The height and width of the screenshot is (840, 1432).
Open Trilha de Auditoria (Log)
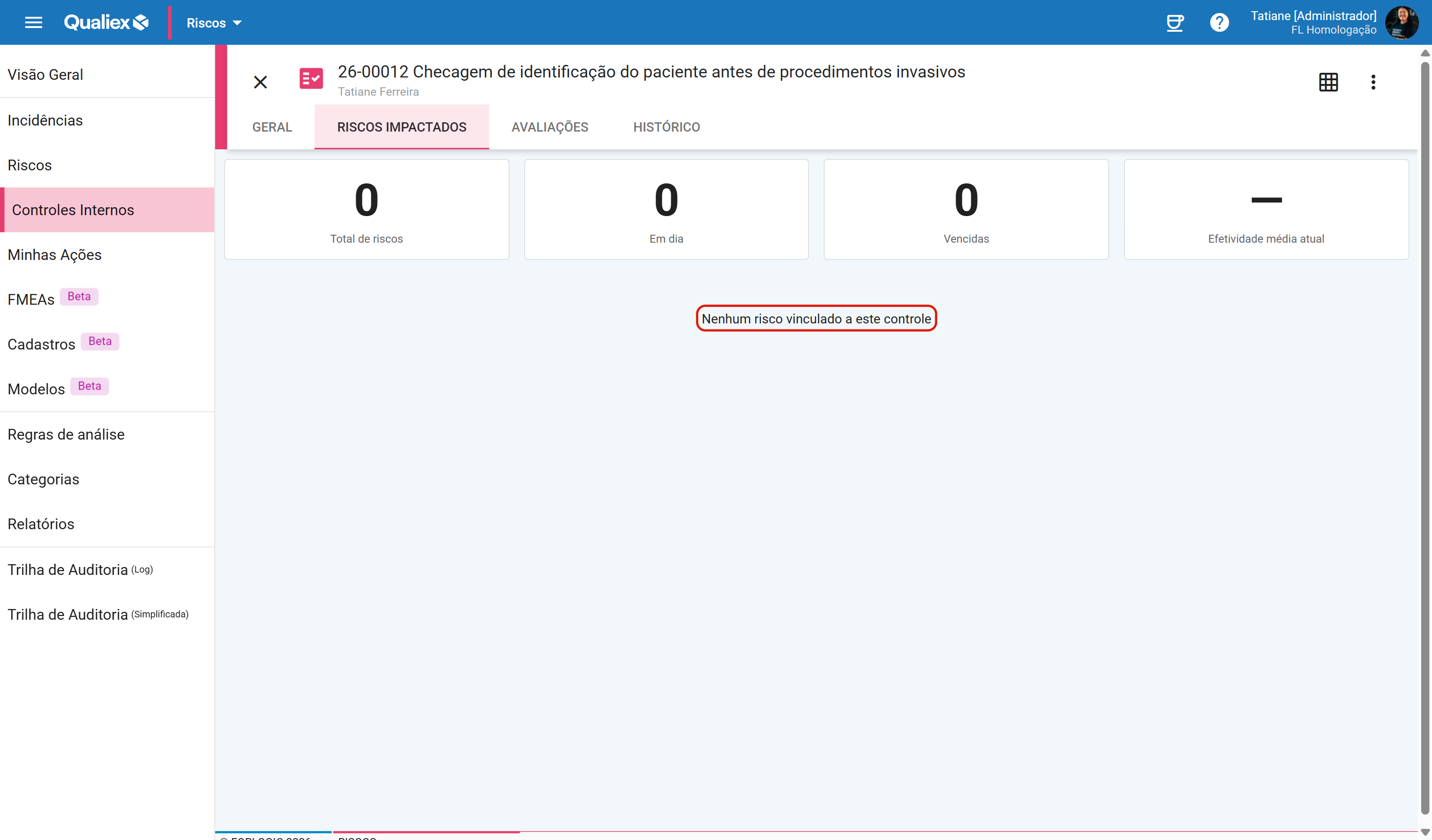click(107, 569)
